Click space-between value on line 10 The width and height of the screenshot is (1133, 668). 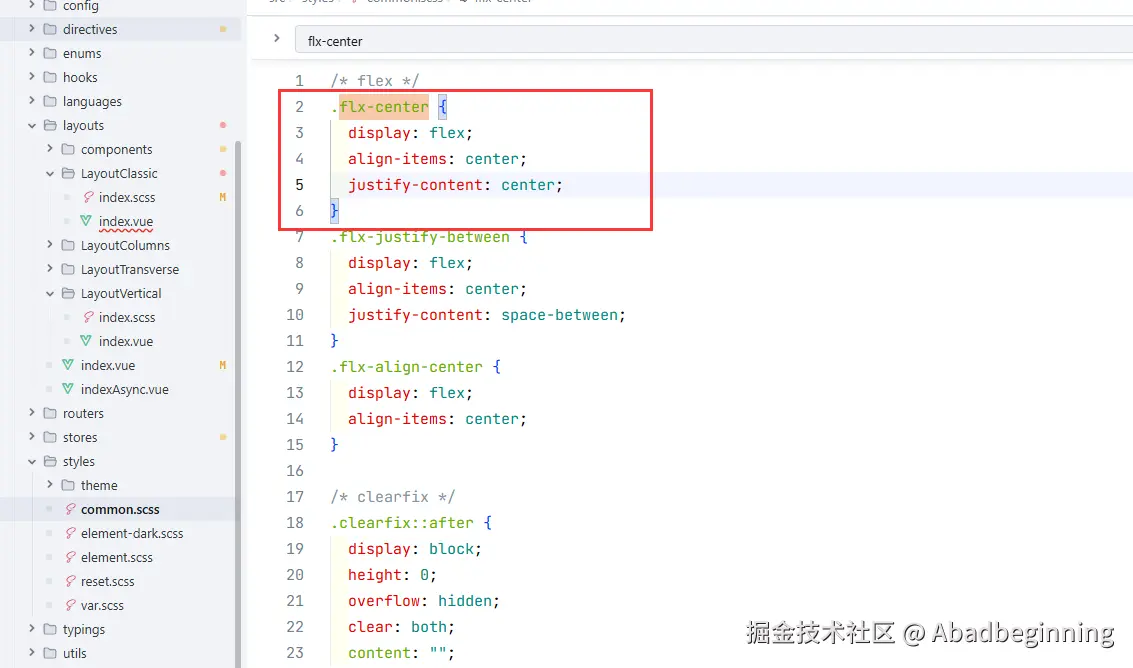pos(560,315)
